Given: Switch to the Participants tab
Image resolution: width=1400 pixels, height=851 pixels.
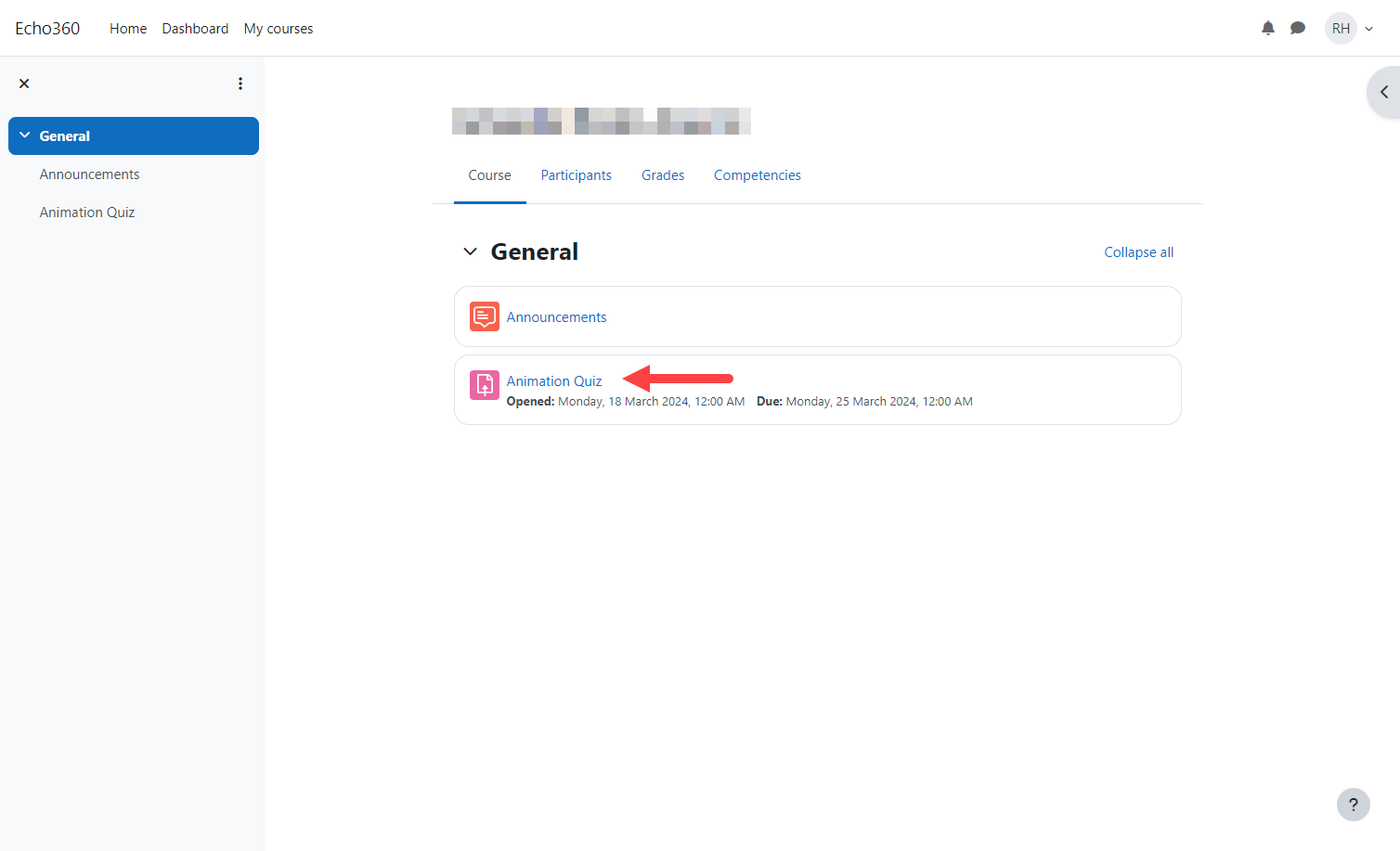Looking at the screenshot, I should click(x=577, y=175).
